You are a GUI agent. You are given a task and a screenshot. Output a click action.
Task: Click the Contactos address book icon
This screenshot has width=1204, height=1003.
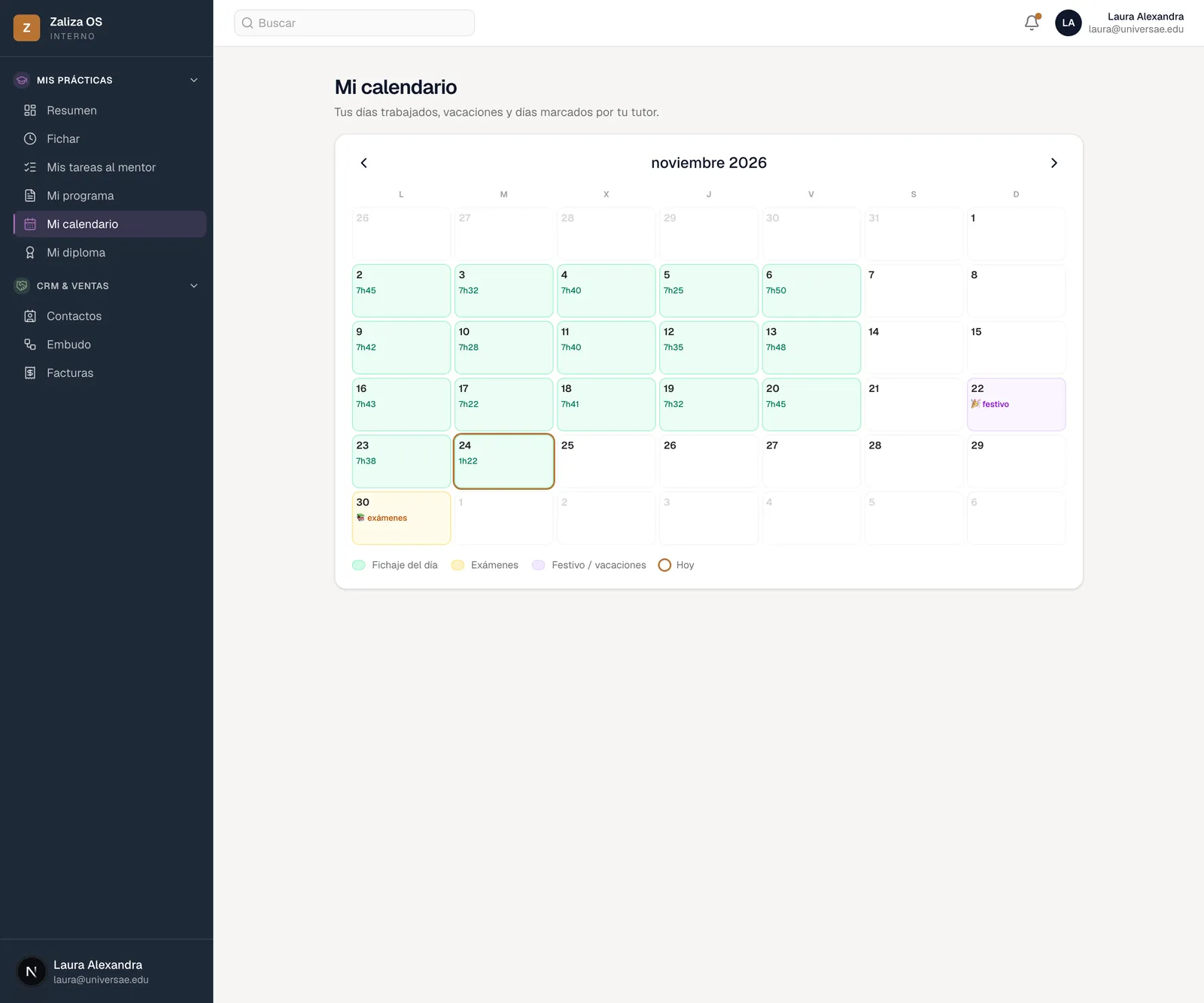(x=30, y=316)
